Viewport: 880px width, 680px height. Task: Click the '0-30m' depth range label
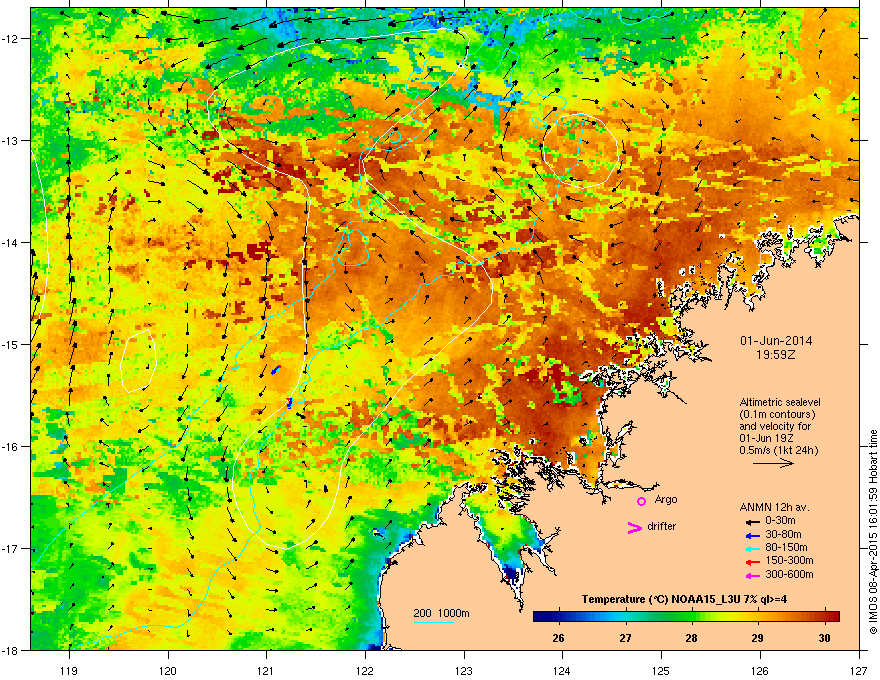[780, 521]
